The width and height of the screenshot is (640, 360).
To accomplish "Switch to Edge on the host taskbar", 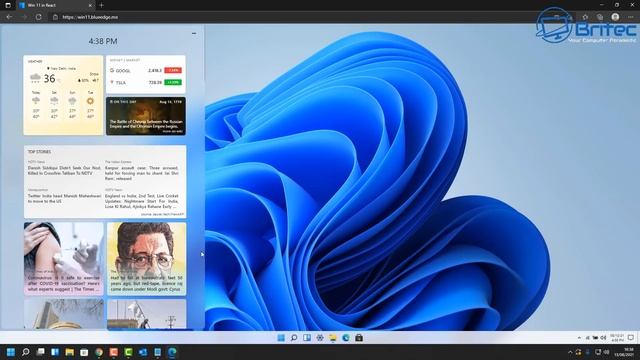I will (x=172, y=352).
